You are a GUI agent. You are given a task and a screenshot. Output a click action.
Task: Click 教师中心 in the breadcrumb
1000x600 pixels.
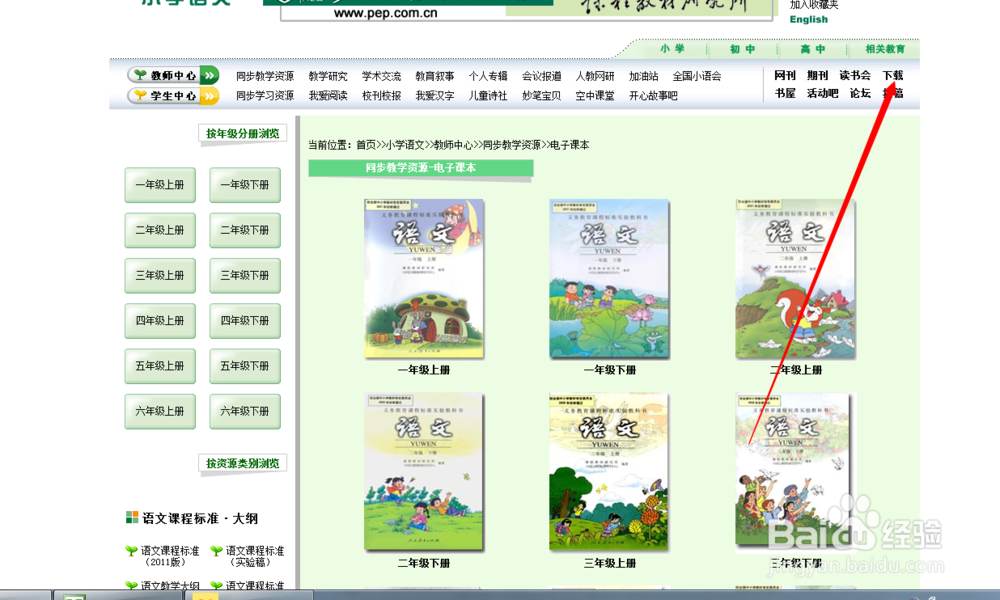click(453, 145)
